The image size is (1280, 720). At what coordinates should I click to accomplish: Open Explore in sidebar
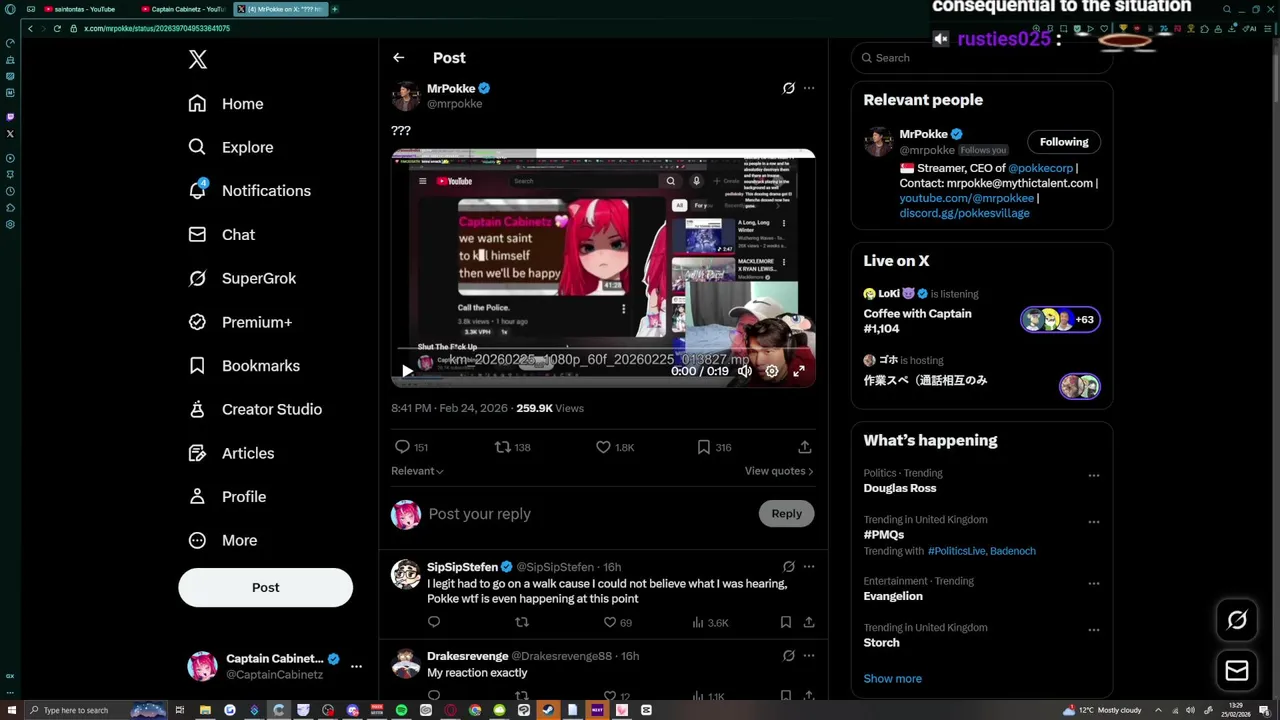[231, 147]
